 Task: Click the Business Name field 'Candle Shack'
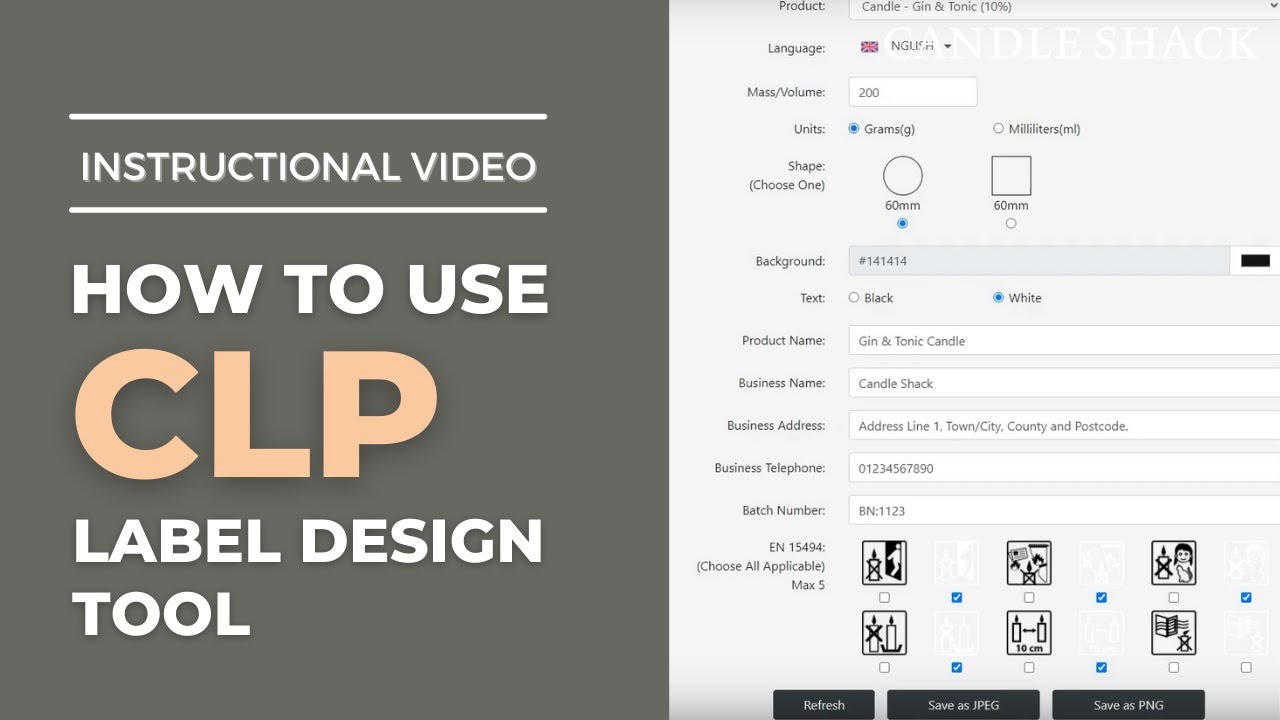coord(1064,383)
